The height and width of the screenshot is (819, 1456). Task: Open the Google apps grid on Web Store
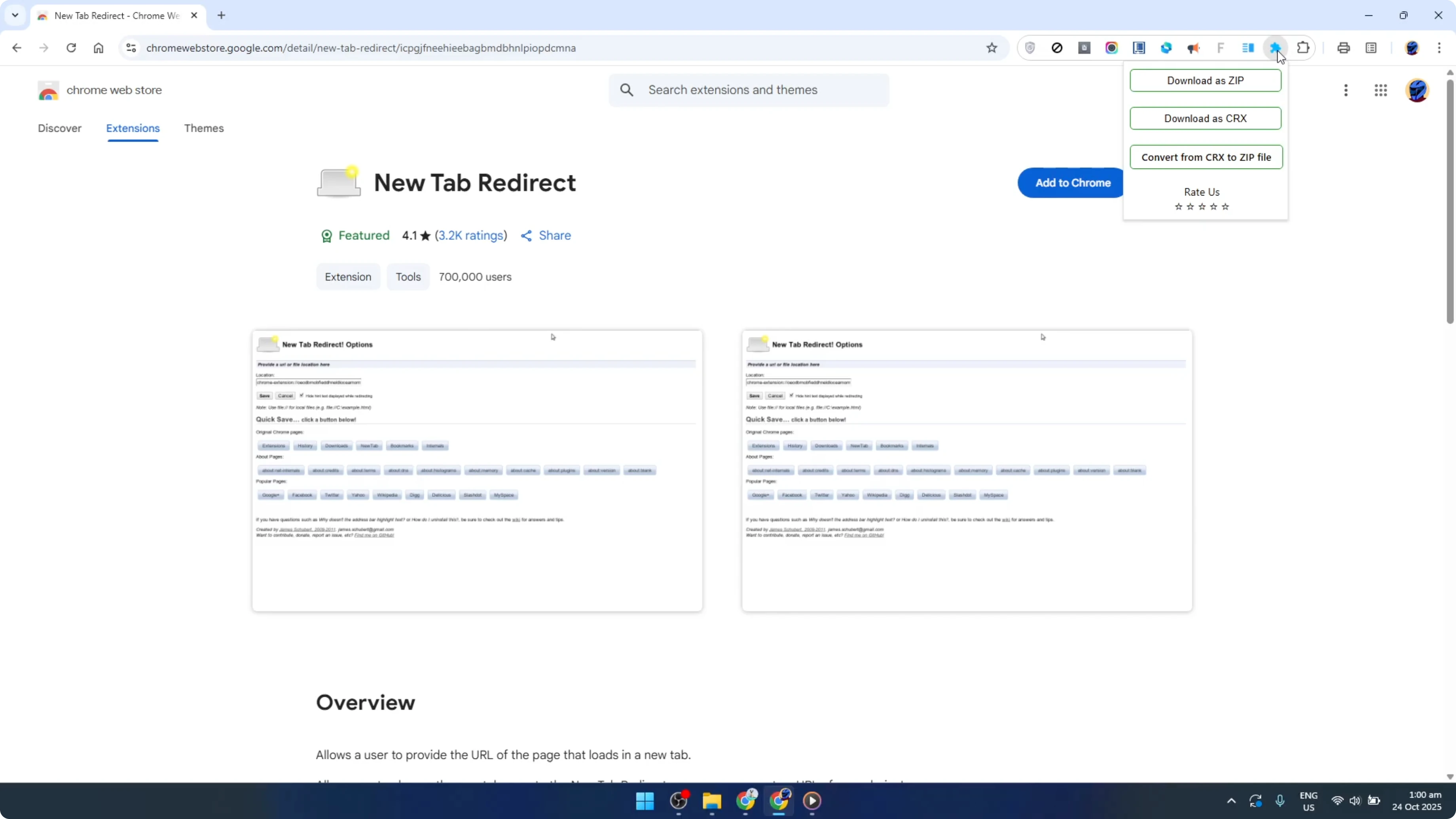coord(1381,91)
